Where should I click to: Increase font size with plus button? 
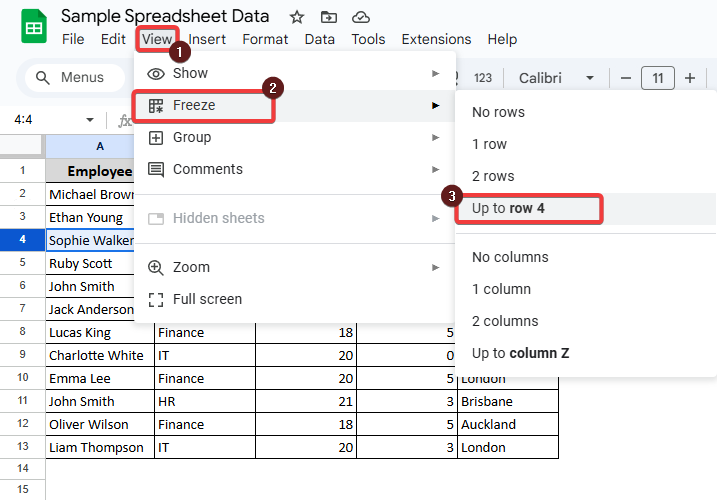point(689,78)
